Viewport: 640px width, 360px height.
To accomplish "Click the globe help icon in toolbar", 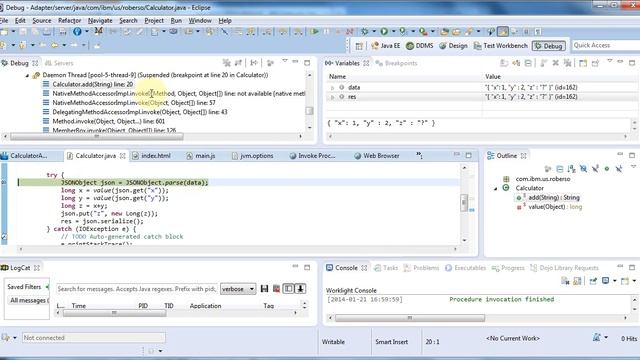I will pyautogui.click(x=77, y=31).
